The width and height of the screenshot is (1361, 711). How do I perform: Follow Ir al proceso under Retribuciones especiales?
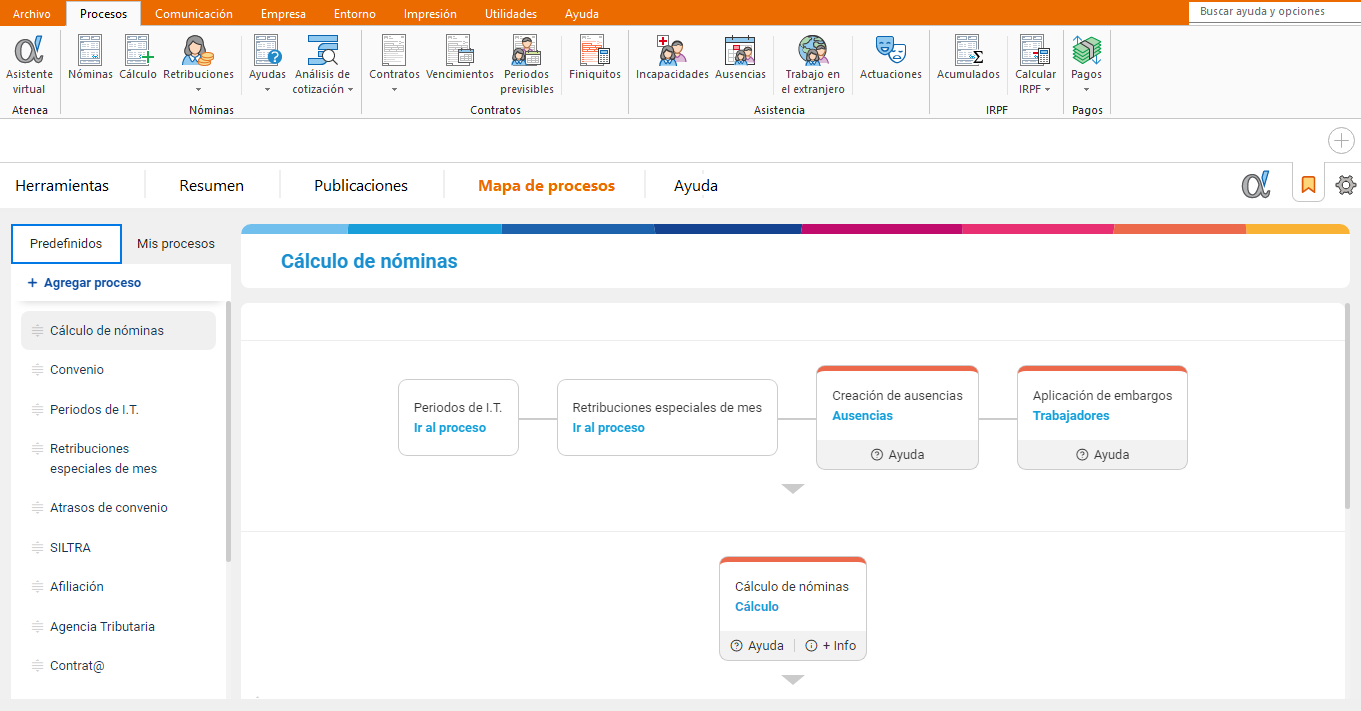coord(609,428)
